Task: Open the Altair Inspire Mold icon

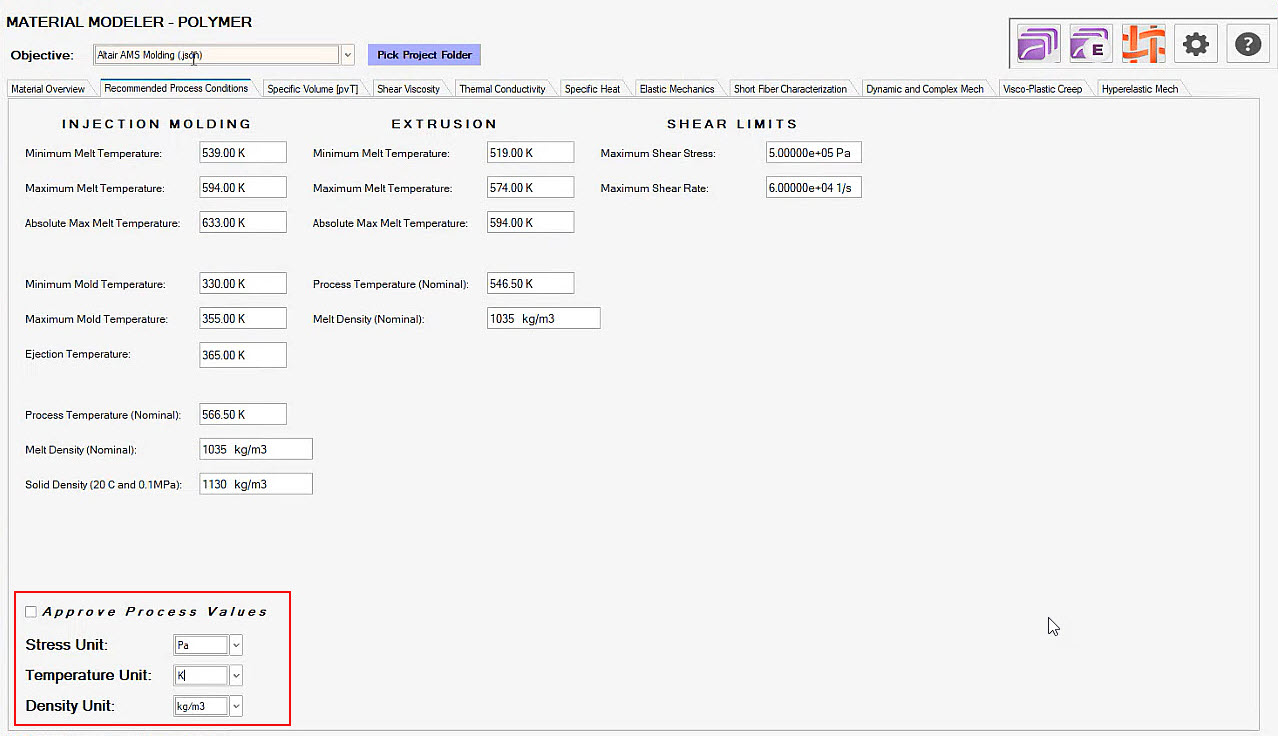Action: (1037, 44)
